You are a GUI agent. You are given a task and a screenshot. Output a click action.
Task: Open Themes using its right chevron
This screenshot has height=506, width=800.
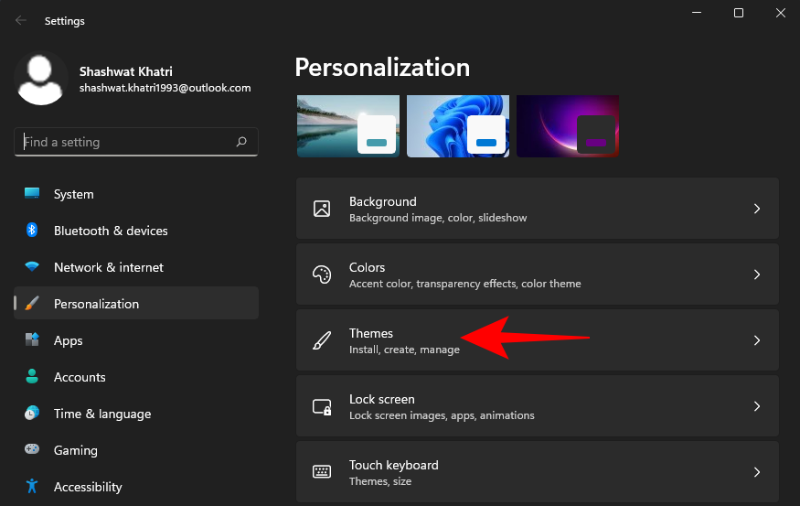click(757, 341)
